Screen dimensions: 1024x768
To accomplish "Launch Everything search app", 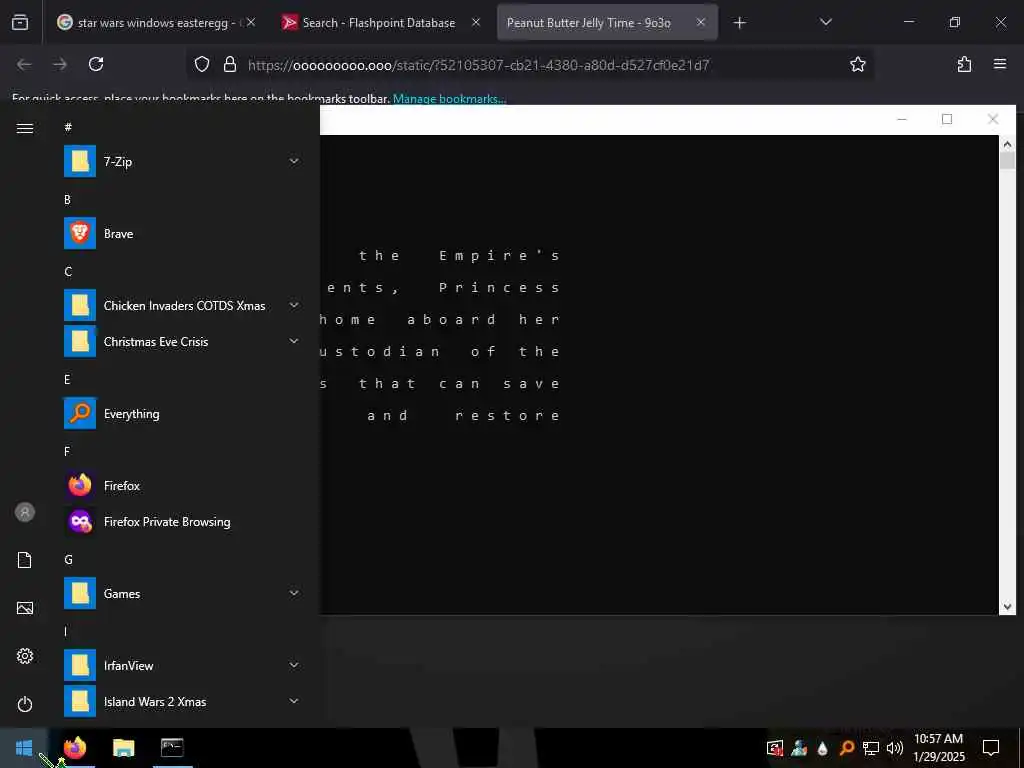I will pos(182,413).
